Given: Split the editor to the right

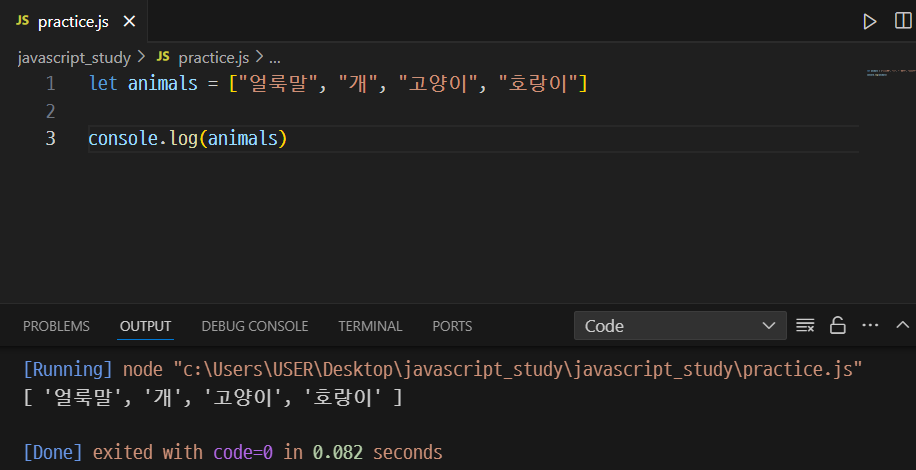Looking at the screenshot, I should coord(903,21).
